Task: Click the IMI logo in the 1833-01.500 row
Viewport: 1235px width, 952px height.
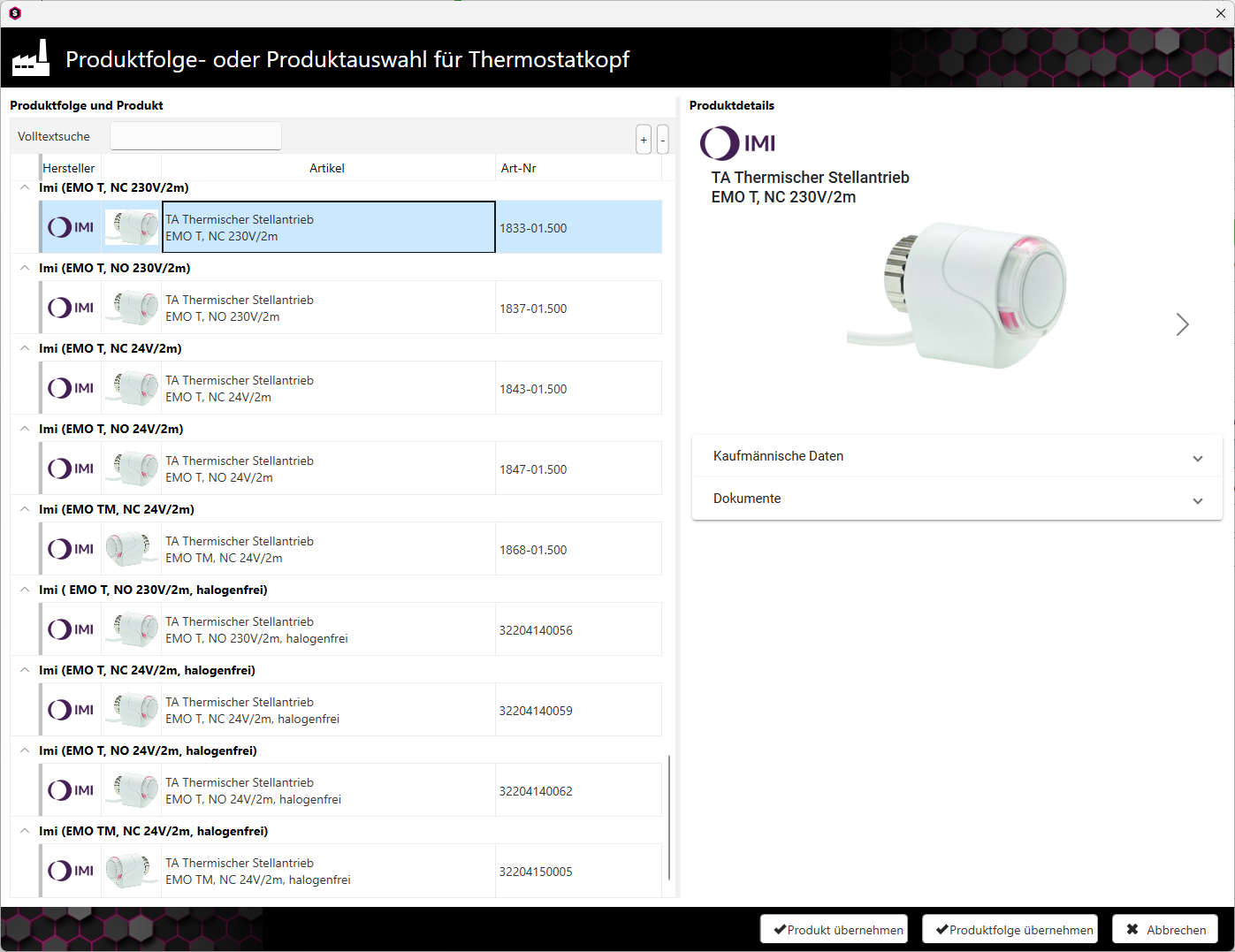Action: point(71,227)
